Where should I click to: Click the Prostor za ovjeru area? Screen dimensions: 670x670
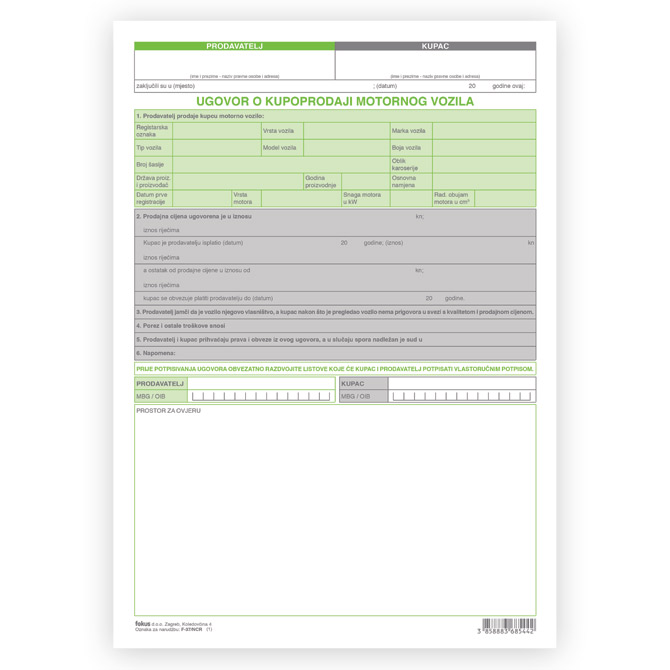(335, 510)
